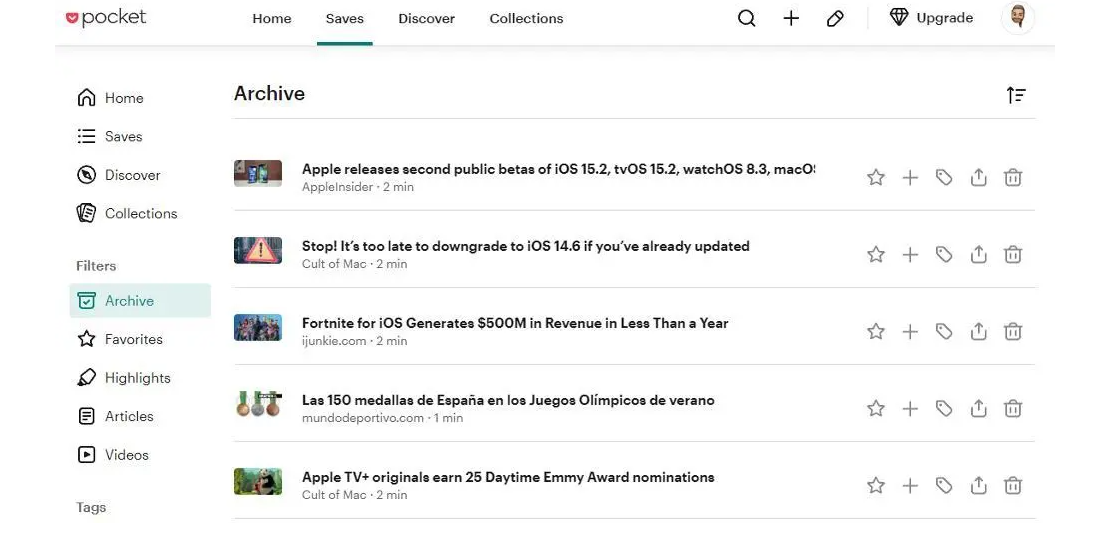Favorite the Apple releases second public betas article
The height and width of the screenshot is (534, 1119).
[876, 177]
